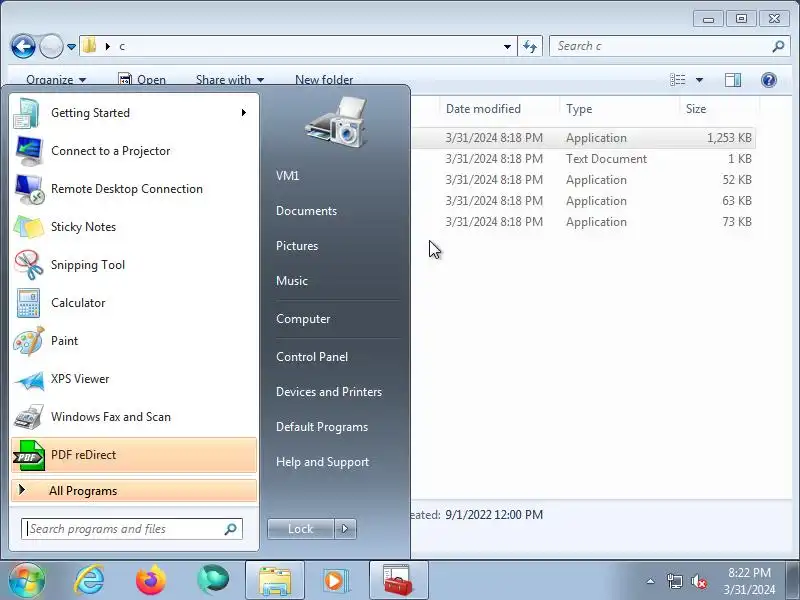Click the change view icon button

[x=678, y=80]
